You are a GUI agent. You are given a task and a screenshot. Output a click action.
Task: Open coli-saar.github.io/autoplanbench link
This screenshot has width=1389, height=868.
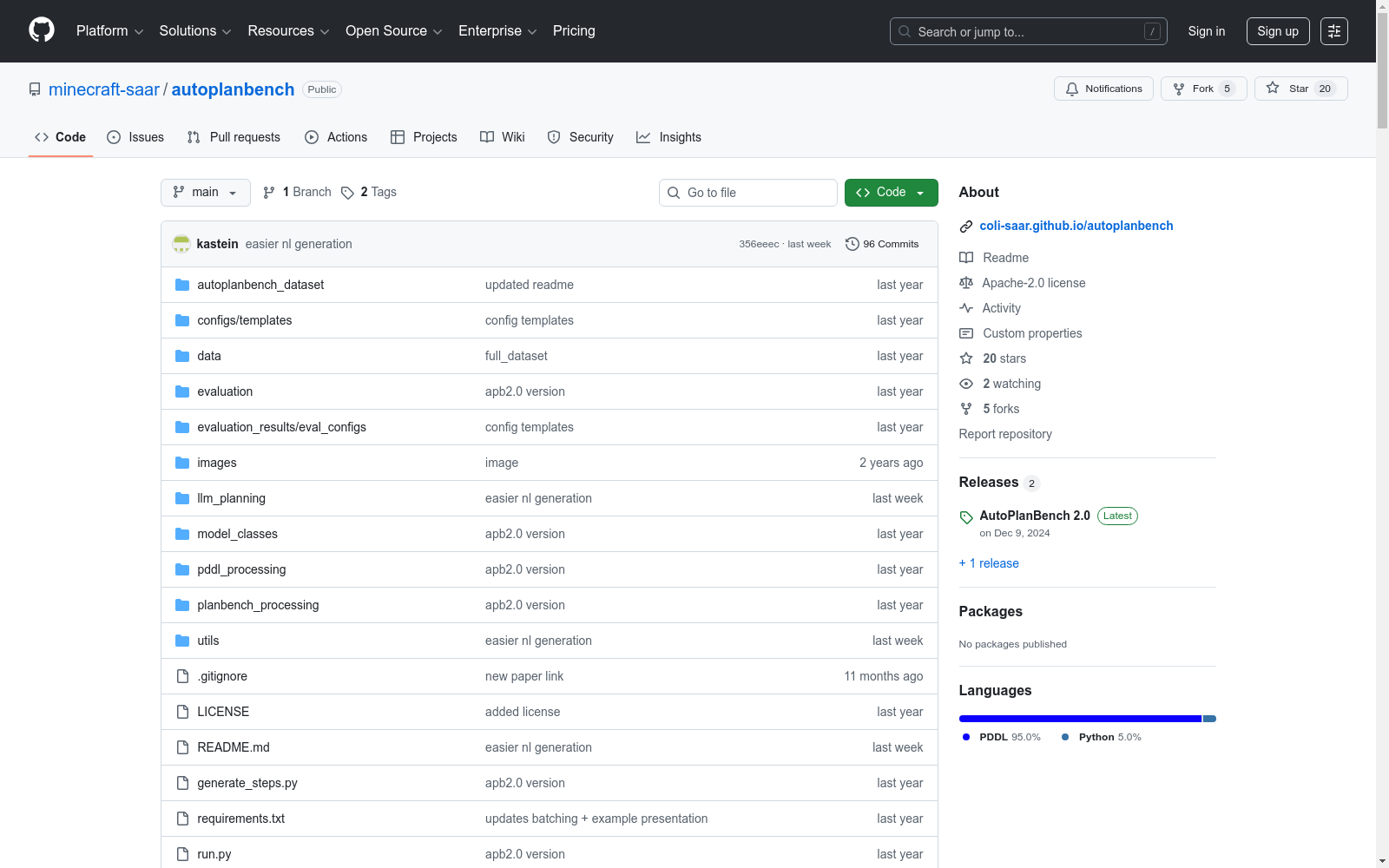click(1076, 226)
